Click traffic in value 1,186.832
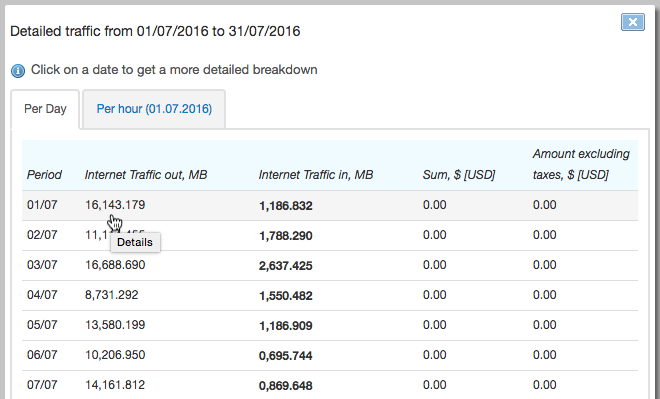The image size is (660, 399). point(286,206)
